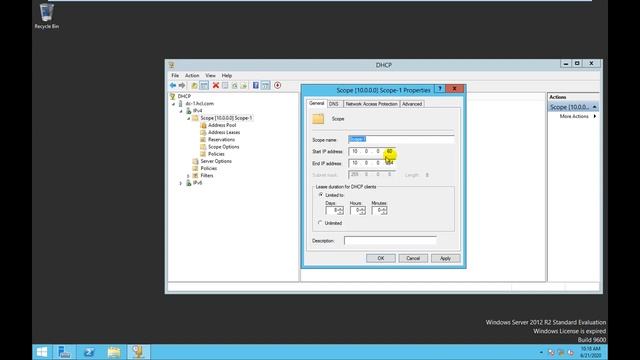Screen dimensions: 640x360
Task: Open Address Pool in the tree
Action: coord(222,125)
